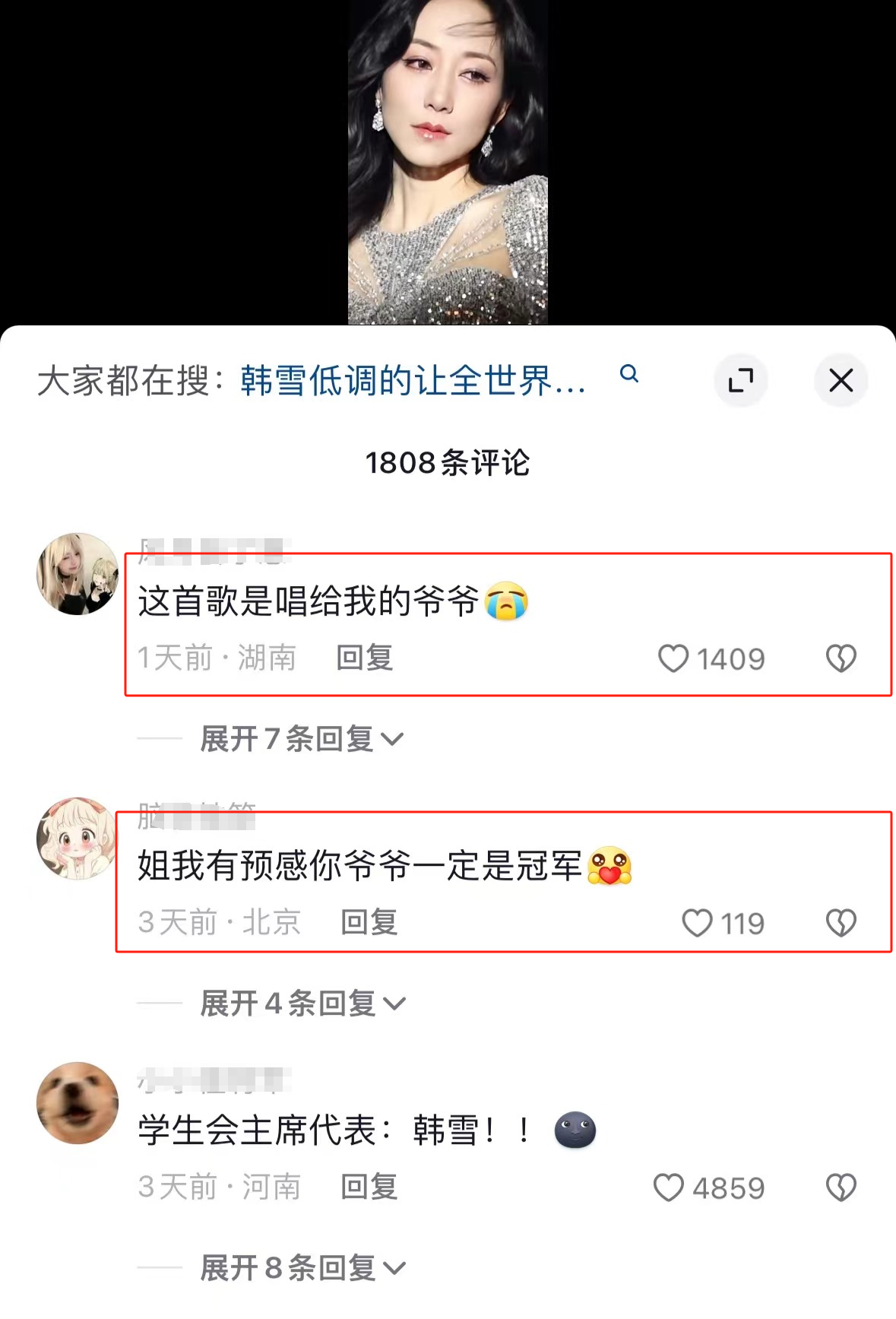Like the comment with 4859 likes

pos(669,1187)
